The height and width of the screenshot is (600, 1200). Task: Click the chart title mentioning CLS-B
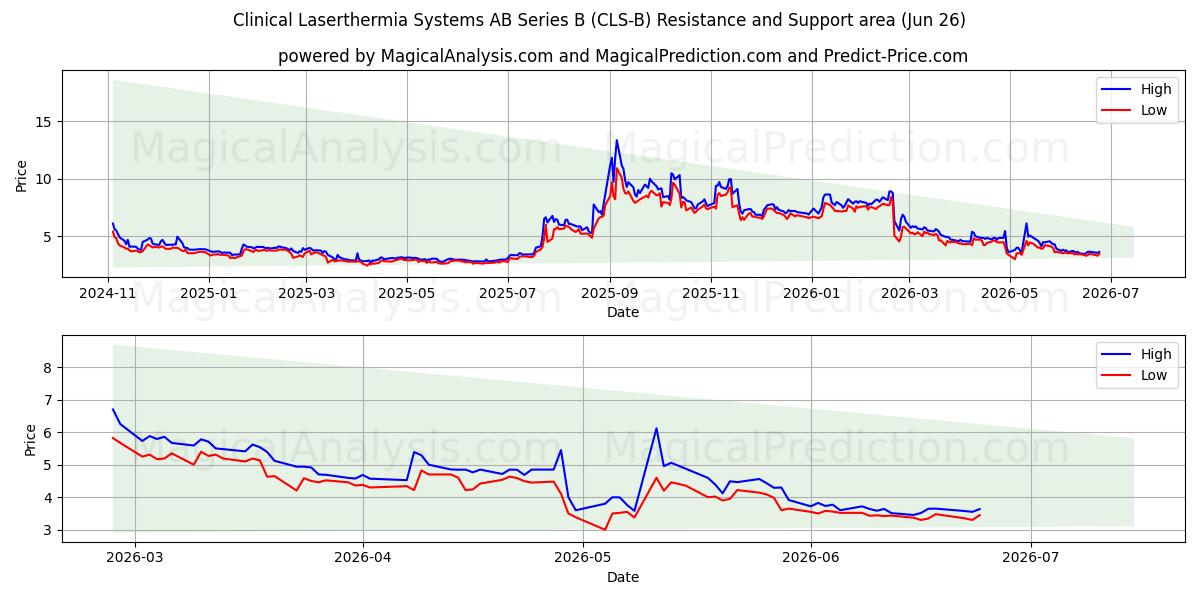(599, 20)
